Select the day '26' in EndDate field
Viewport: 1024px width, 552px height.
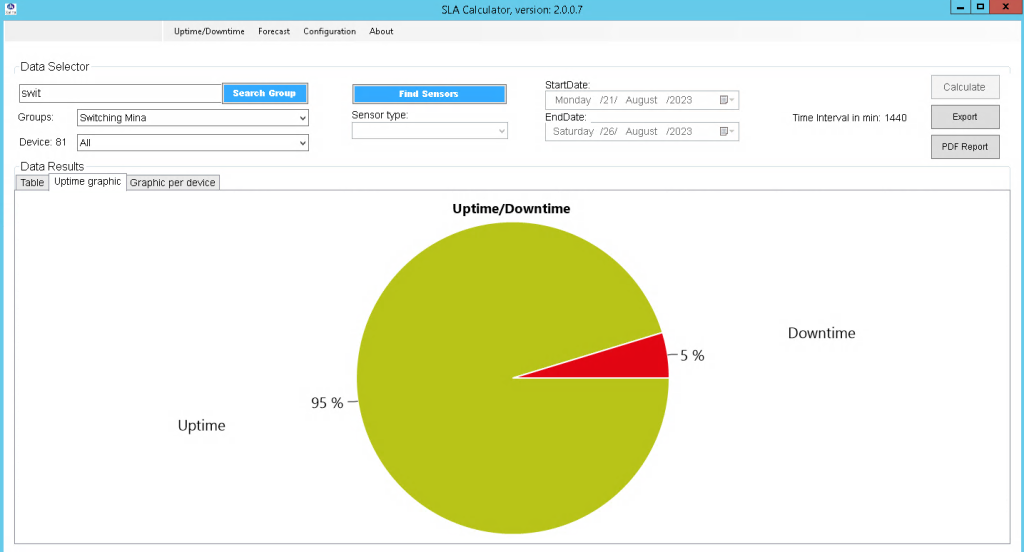(x=609, y=131)
